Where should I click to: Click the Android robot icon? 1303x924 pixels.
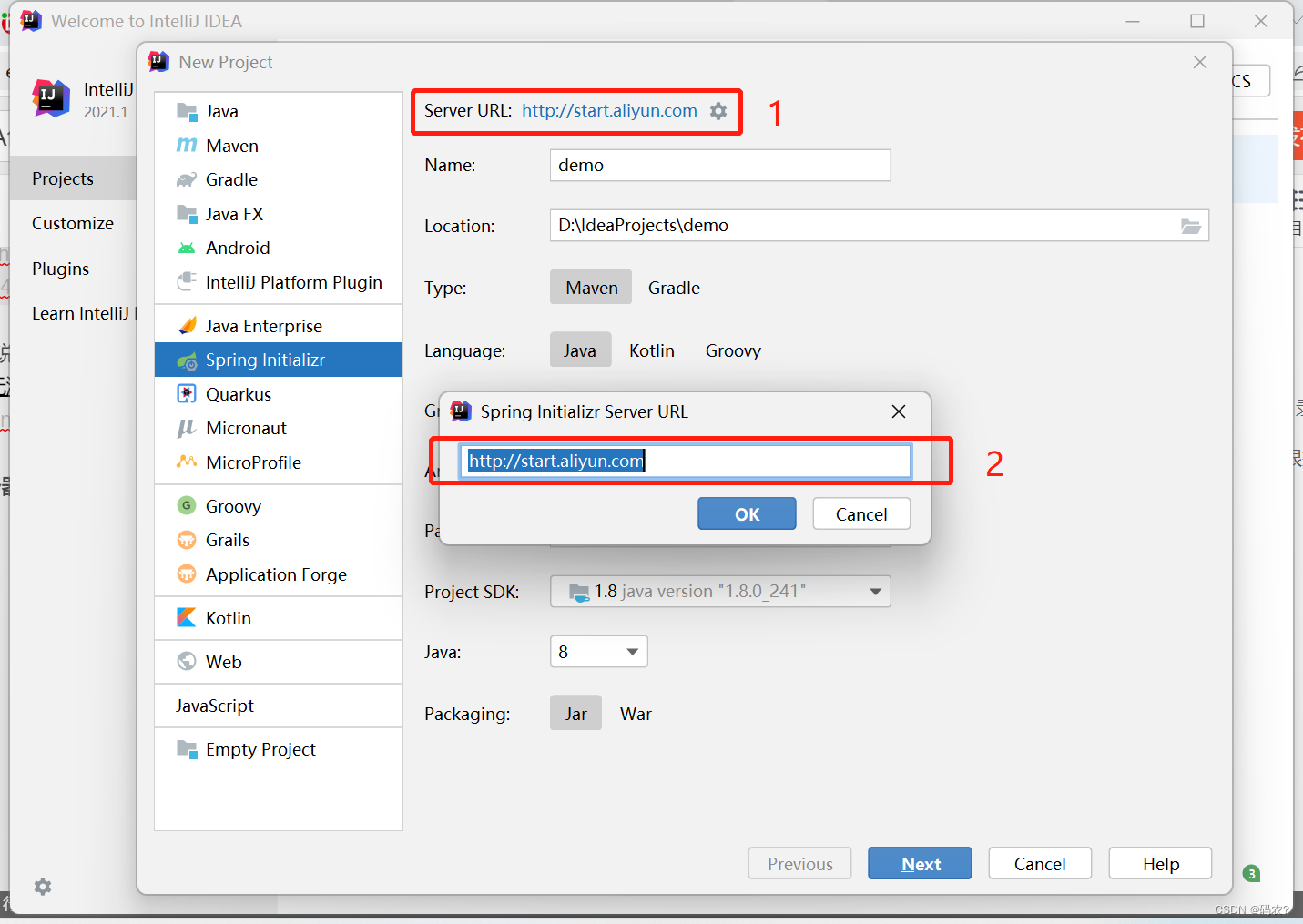(187, 248)
